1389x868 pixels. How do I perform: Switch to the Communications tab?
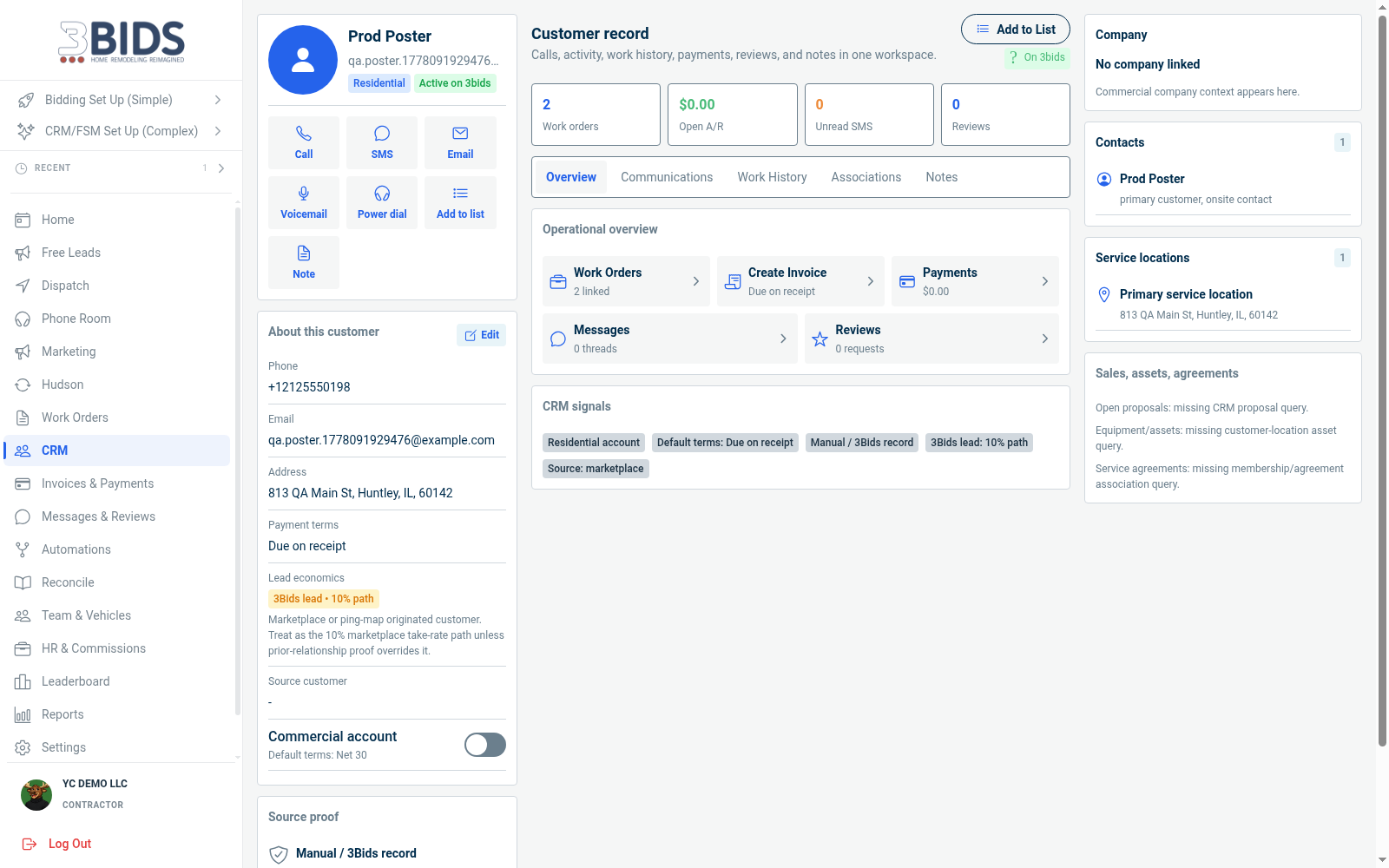[667, 177]
